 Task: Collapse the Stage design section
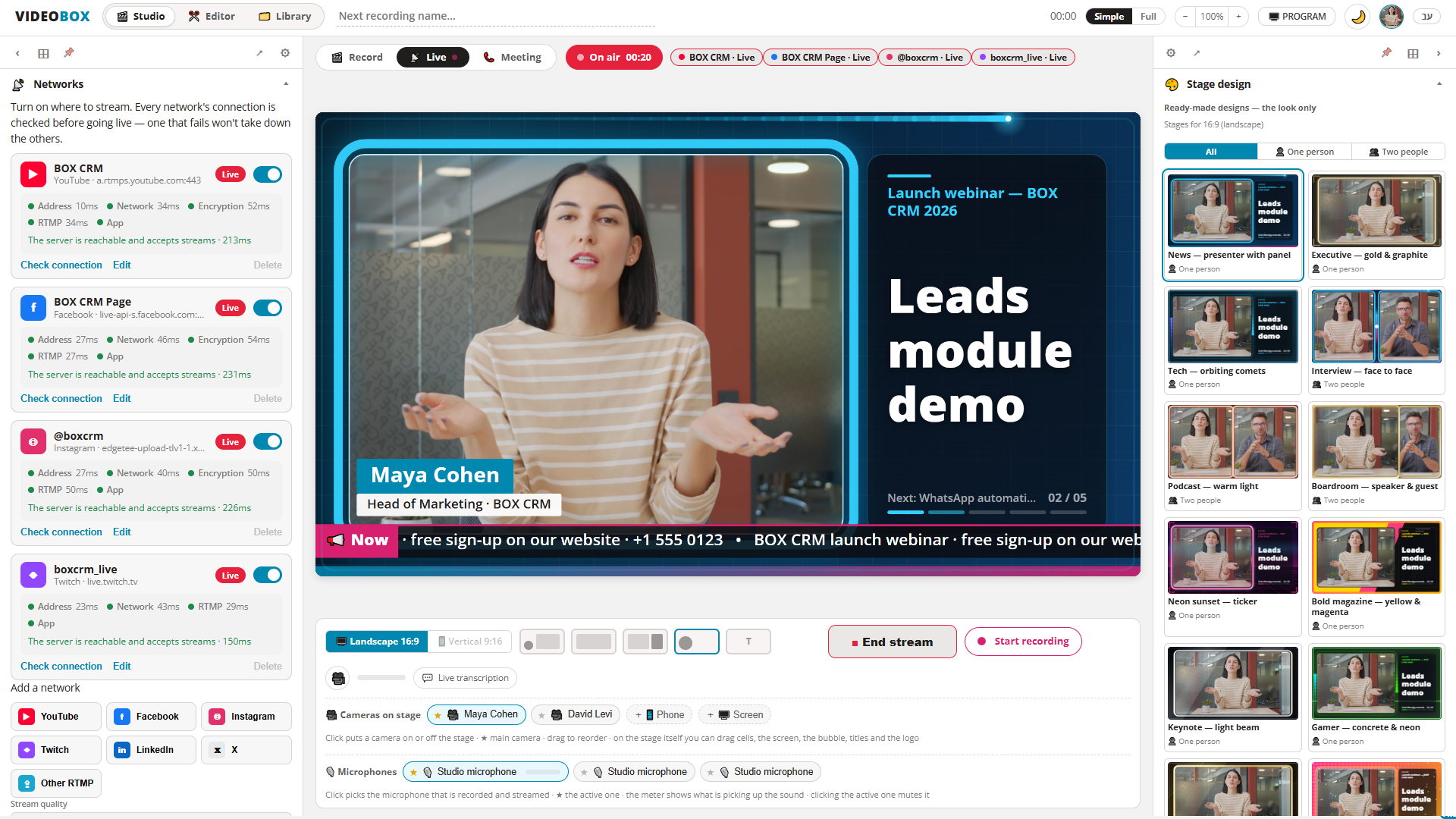pyautogui.click(x=1439, y=84)
